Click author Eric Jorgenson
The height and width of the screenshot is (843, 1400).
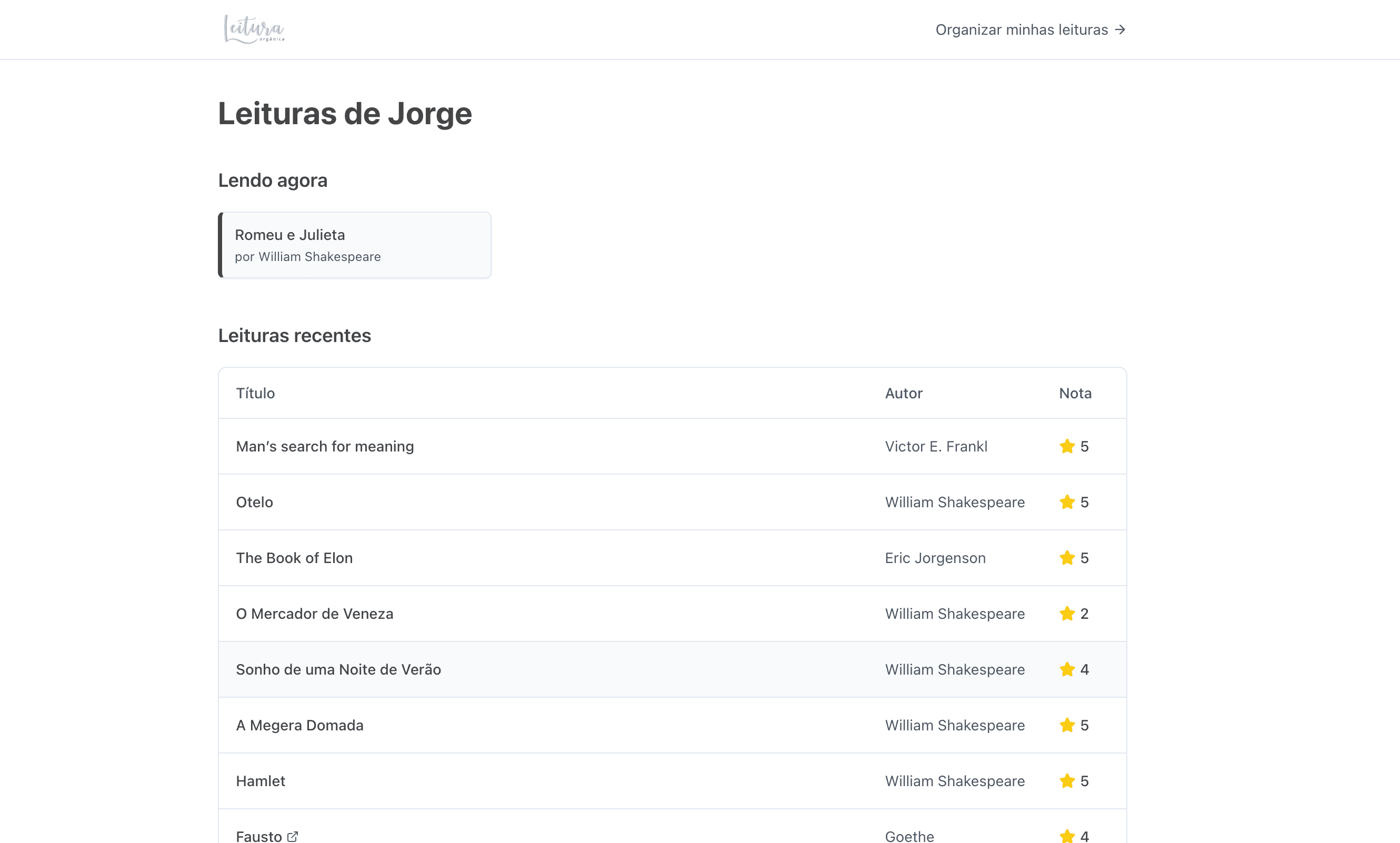coord(935,558)
